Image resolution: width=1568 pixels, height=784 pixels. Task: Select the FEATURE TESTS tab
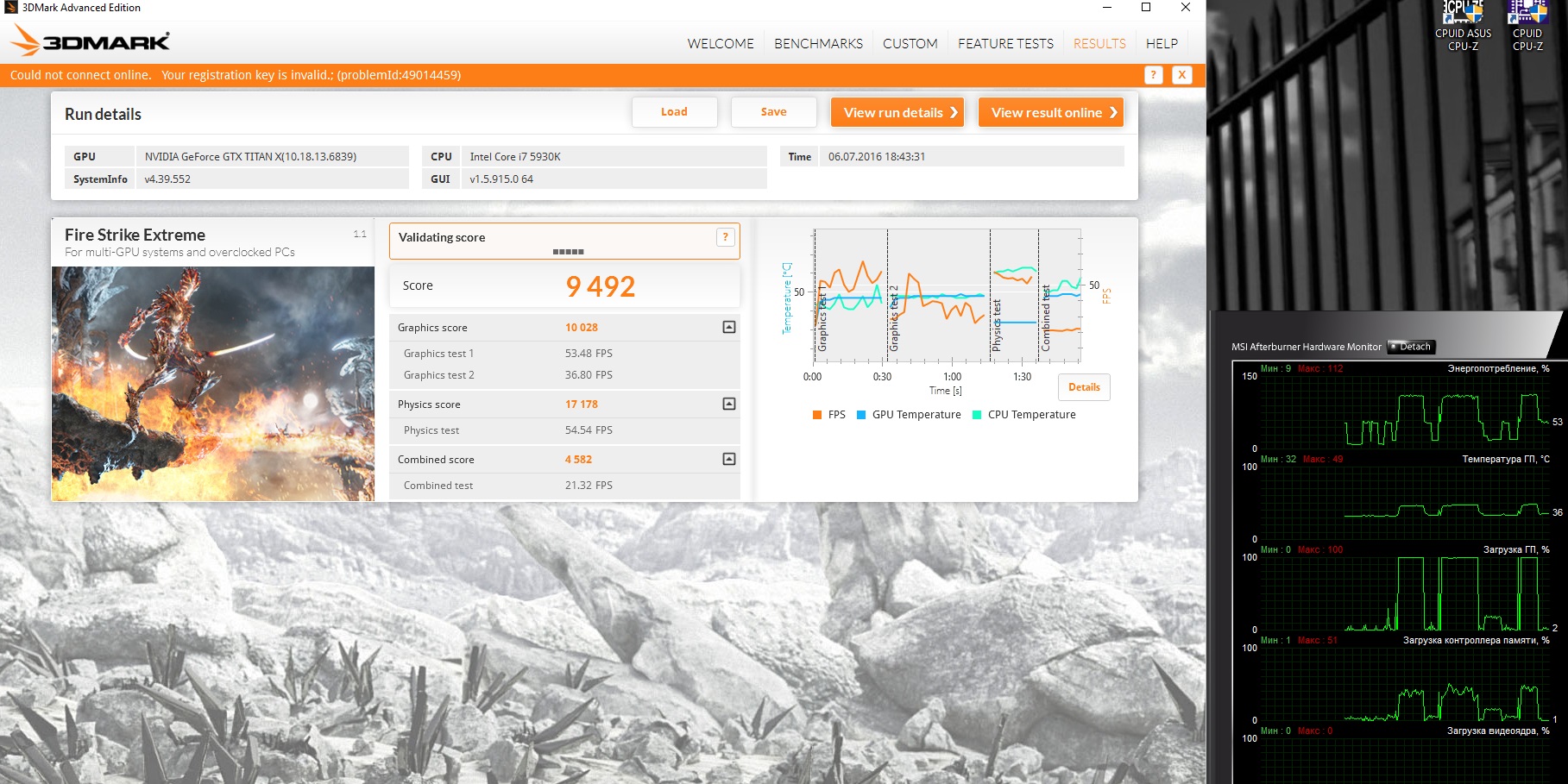[x=1005, y=43]
